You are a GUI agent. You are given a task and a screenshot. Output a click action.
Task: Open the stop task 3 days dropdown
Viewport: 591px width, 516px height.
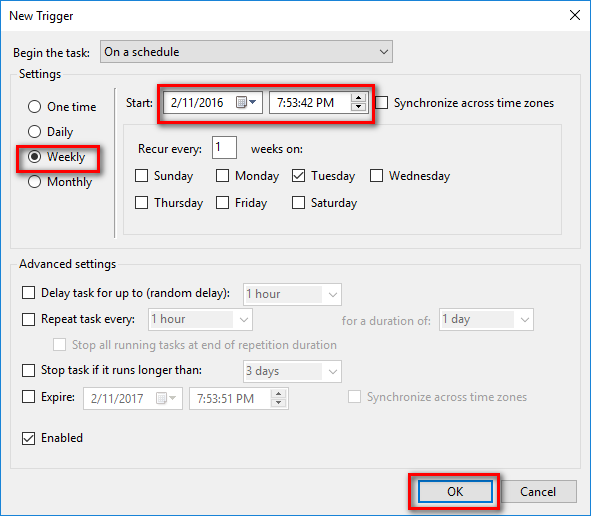(292, 371)
